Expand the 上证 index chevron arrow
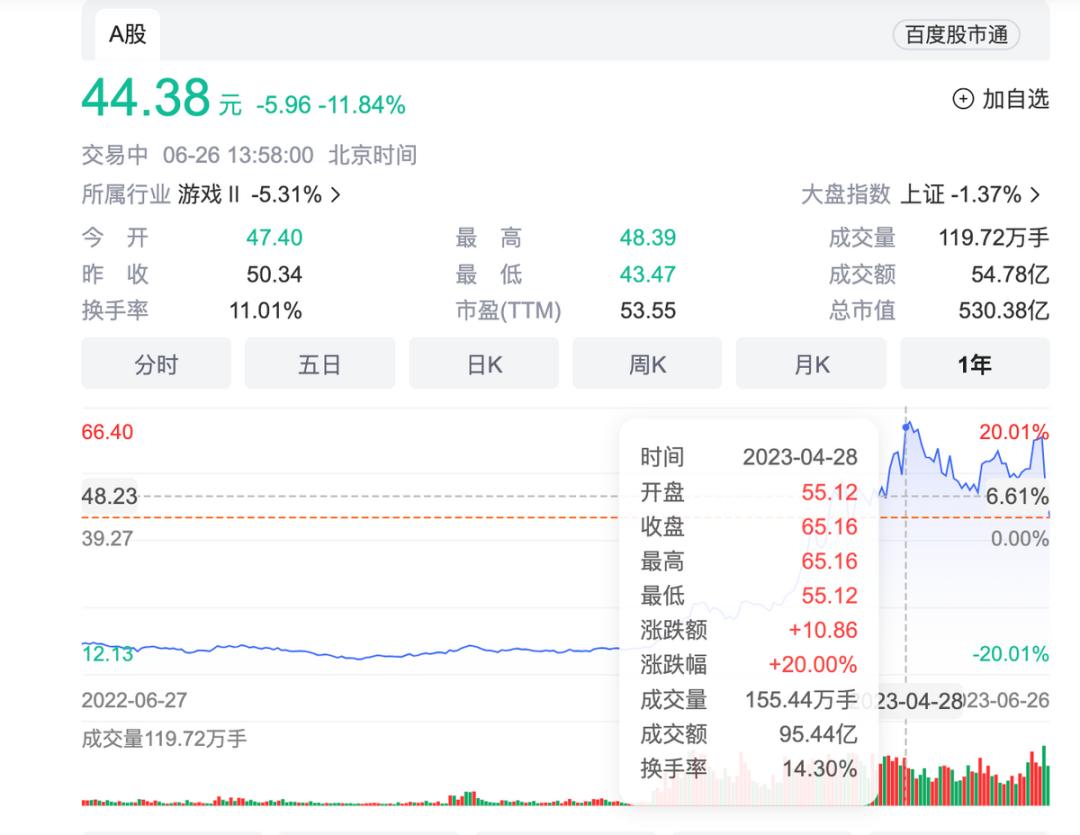Image resolution: width=1080 pixels, height=835 pixels. click(1035, 194)
